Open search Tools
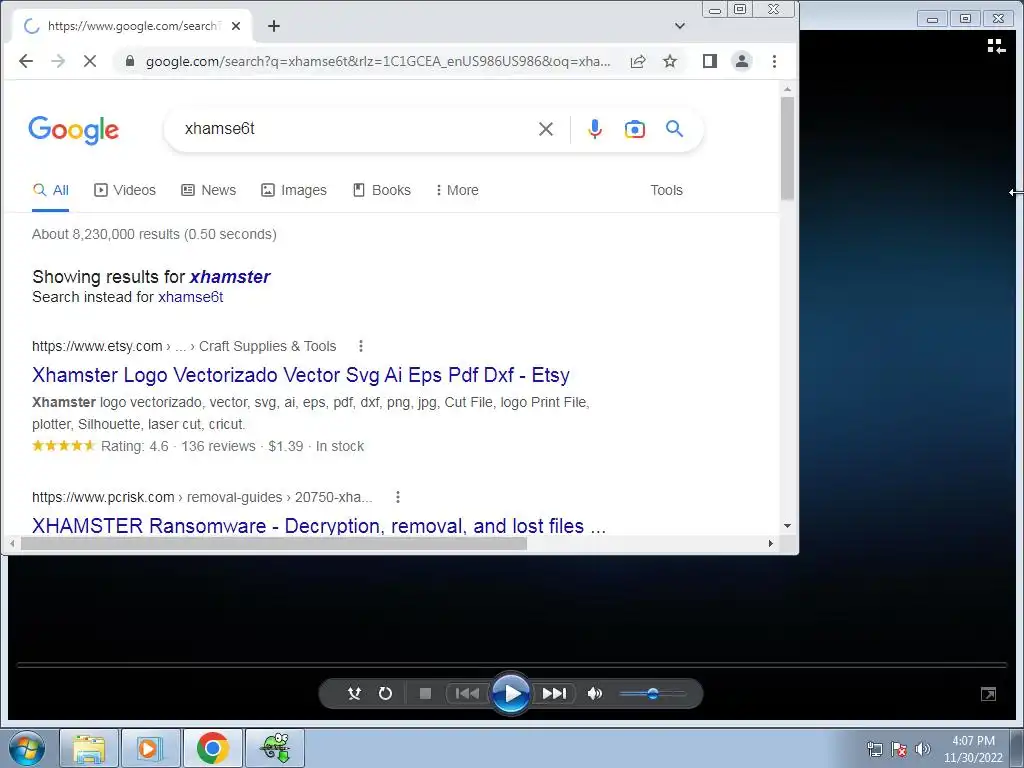The image size is (1024, 768). (666, 190)
